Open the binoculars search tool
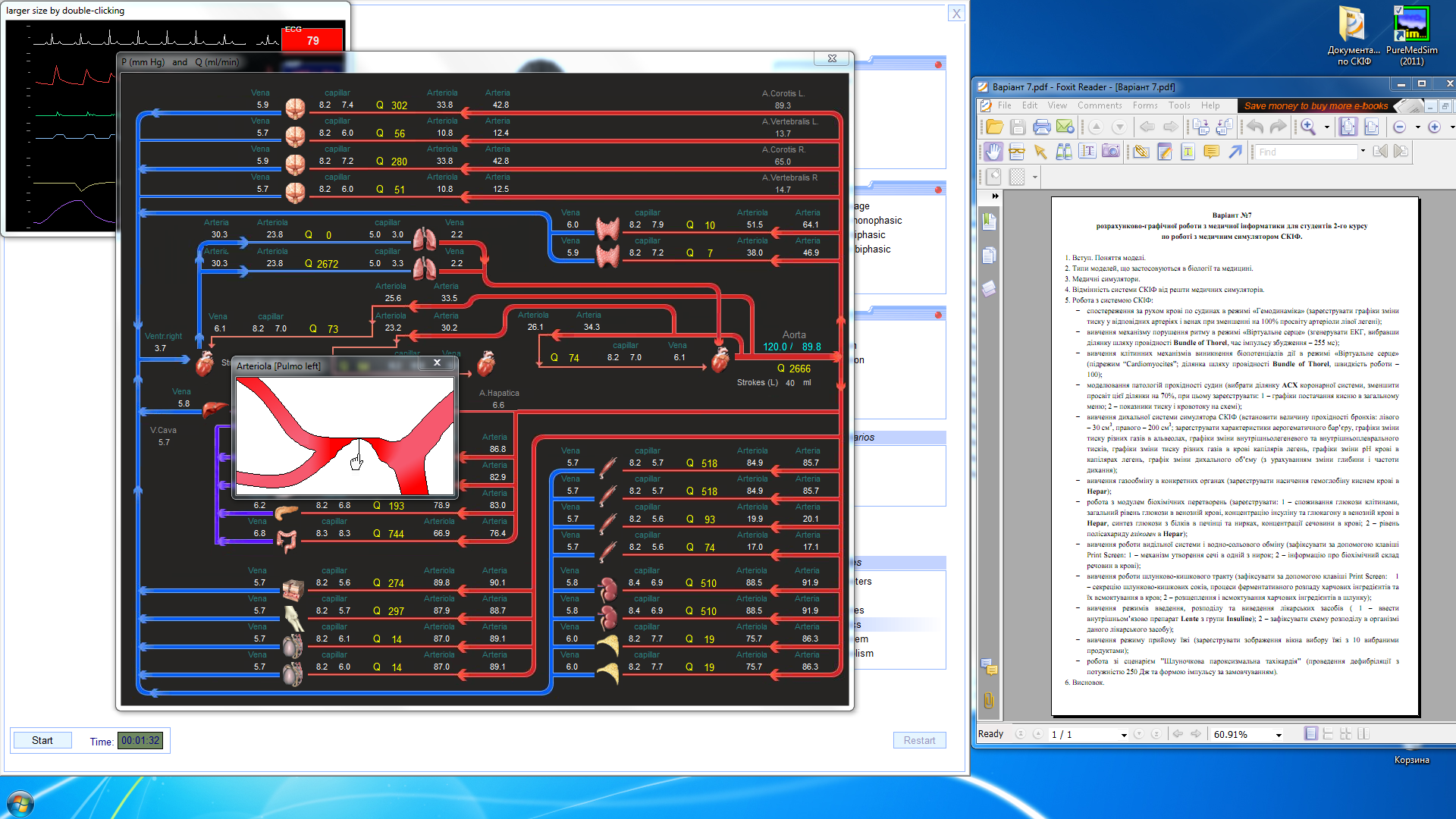Image resolution: width=1456 pixels, height=819 pixels. [x=1064, y=152]
